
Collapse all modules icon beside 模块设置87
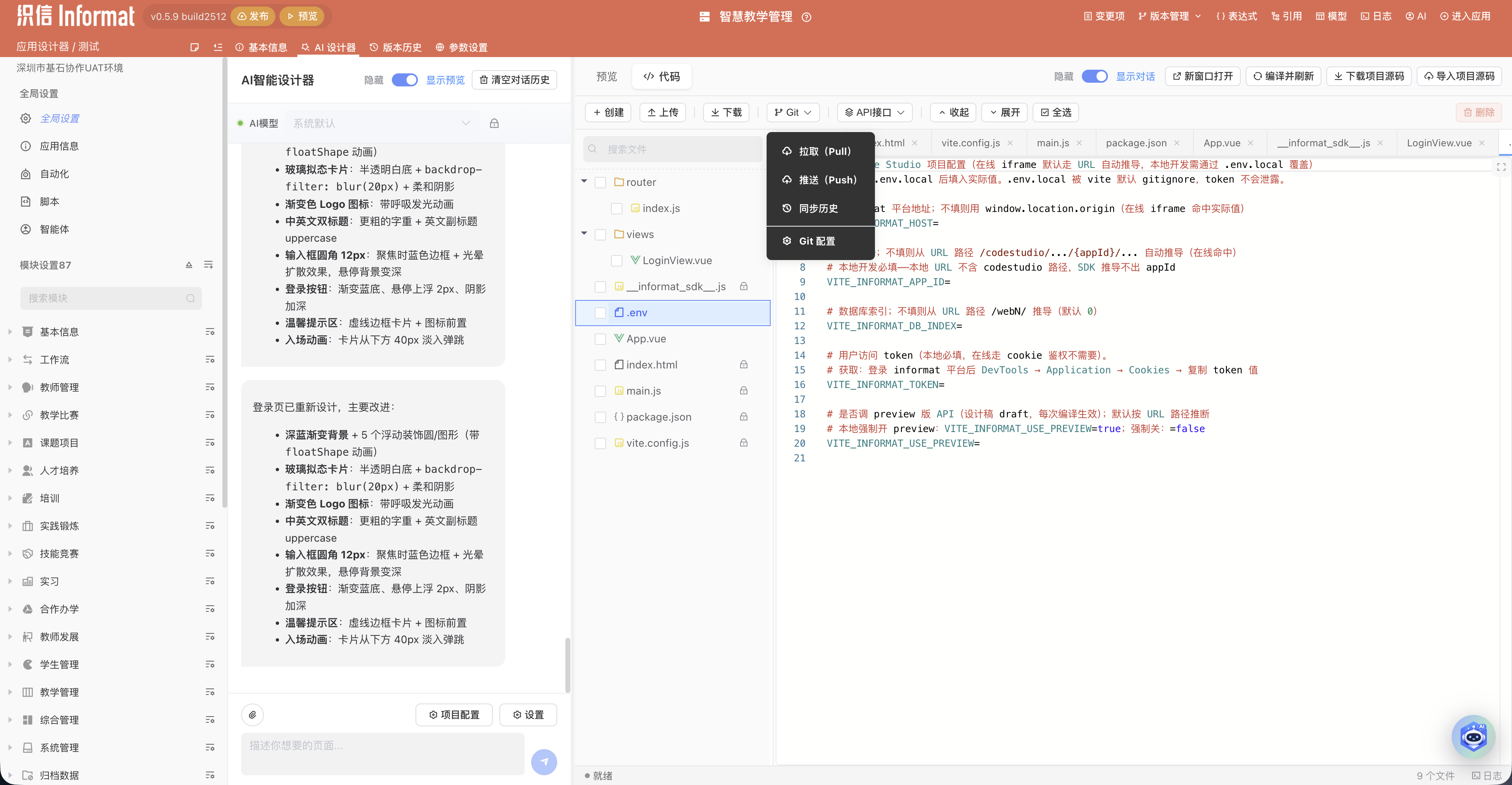189,265
